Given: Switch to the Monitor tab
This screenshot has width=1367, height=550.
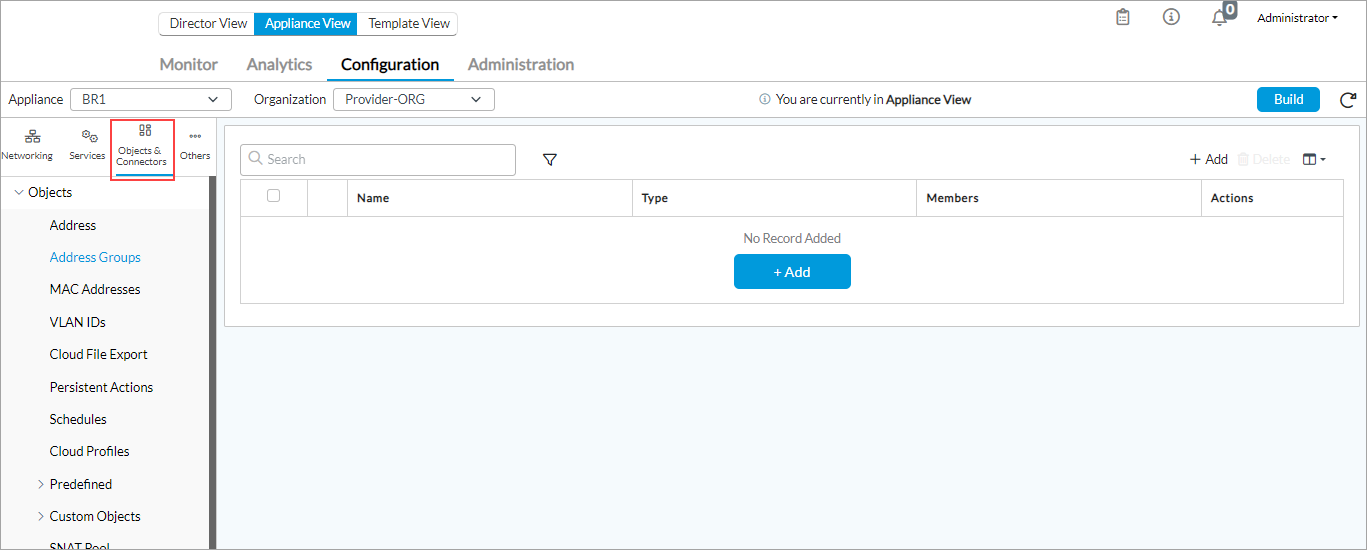Looking at the screenshot, I should (x=188, y=65).
